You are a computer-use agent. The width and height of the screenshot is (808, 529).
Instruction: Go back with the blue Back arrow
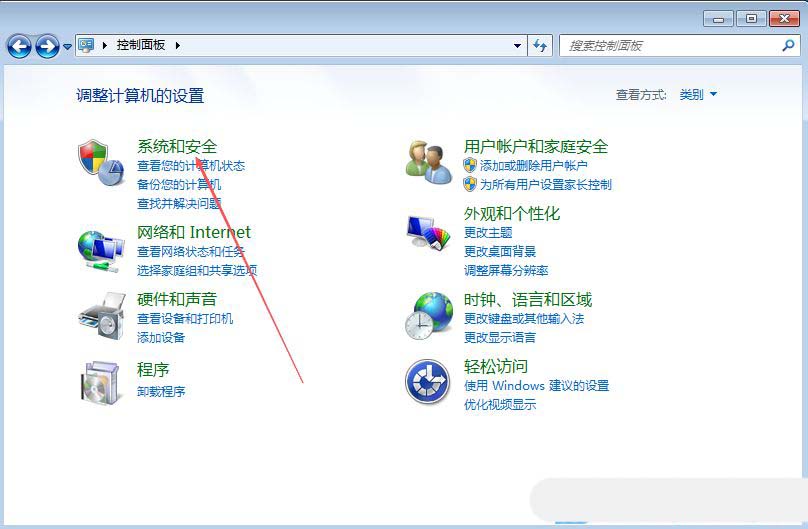[x=19, y=46]
